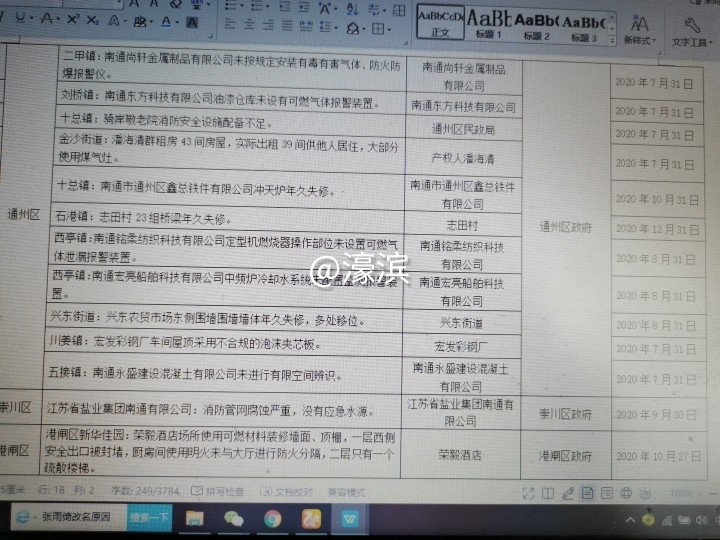Open font color dropdown arrow
Screen dimensions: 720x540
[177, 22]
